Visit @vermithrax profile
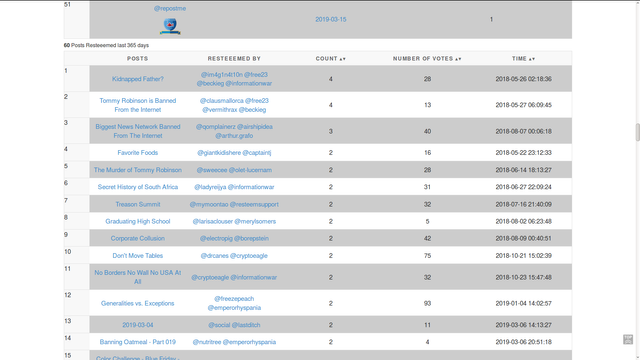 pyautogui.click(x=219, y=109)
